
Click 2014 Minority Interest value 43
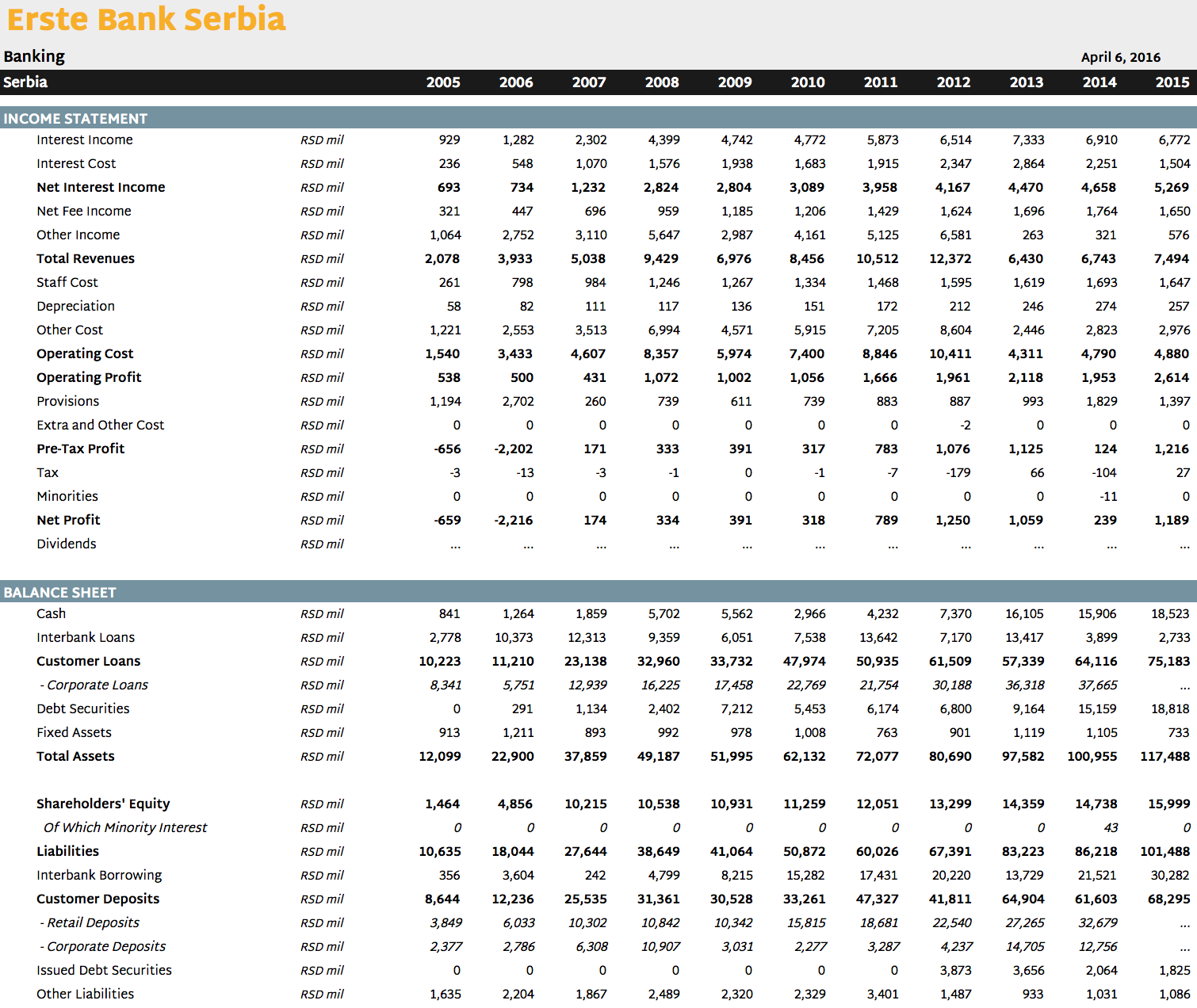tap(1111, 828)
